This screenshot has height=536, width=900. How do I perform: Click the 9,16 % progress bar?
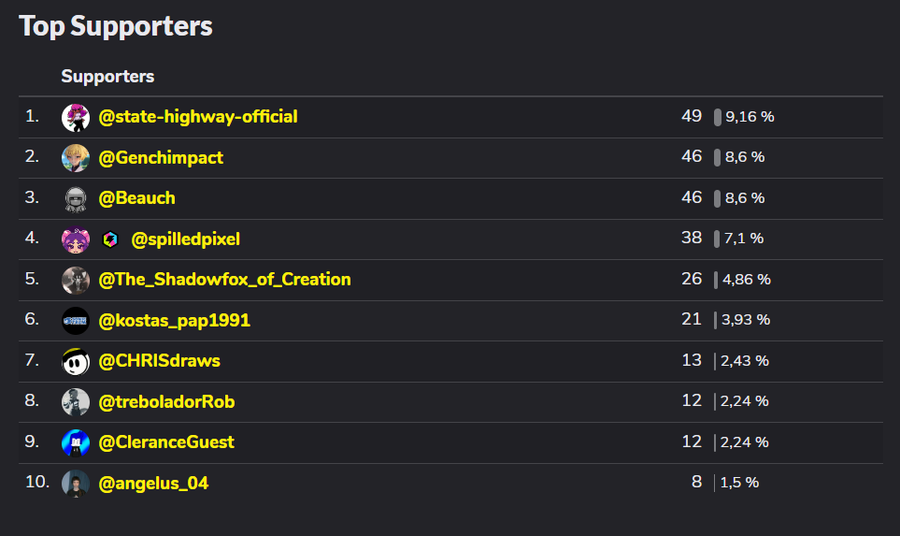(x=717, y=117)
